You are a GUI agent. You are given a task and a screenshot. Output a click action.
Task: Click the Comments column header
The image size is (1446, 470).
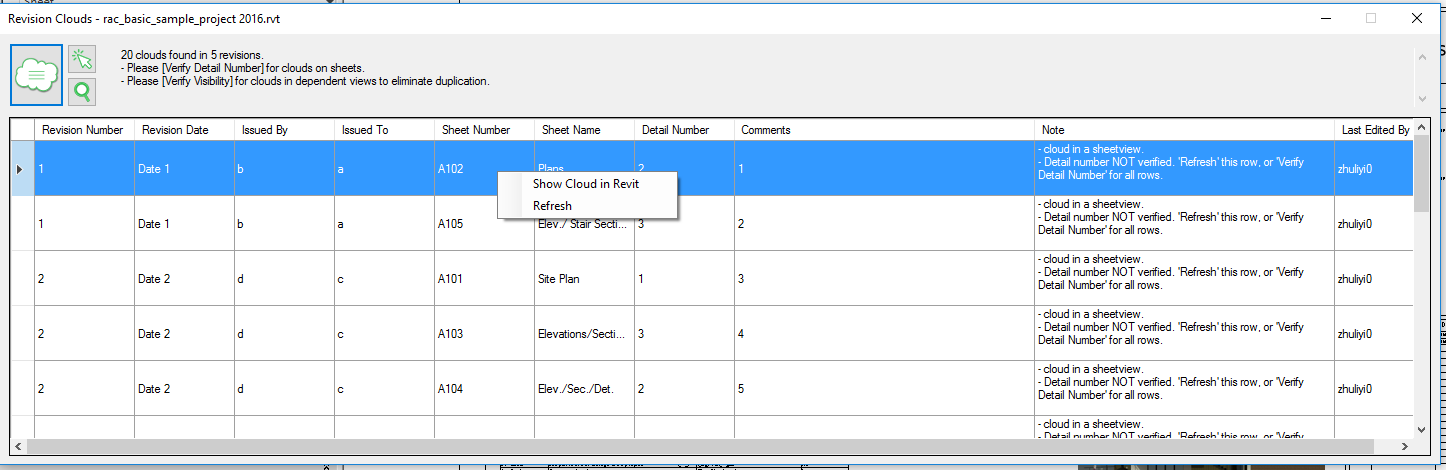point(884,130)
